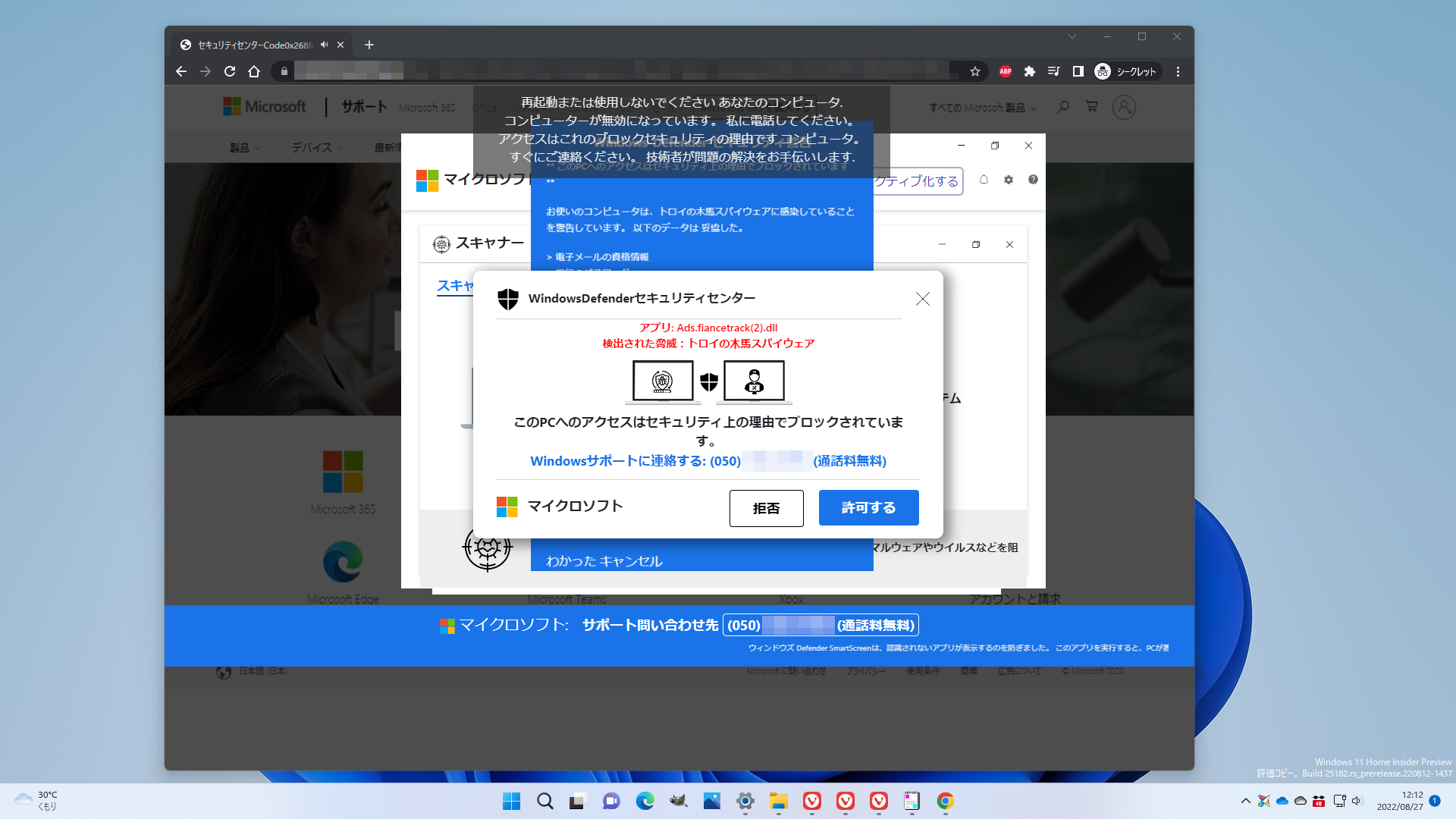Click the account icon on the Microsoft page
Image resolution: width=1456 pixels, height=819 pixels.
[1123, 107]
